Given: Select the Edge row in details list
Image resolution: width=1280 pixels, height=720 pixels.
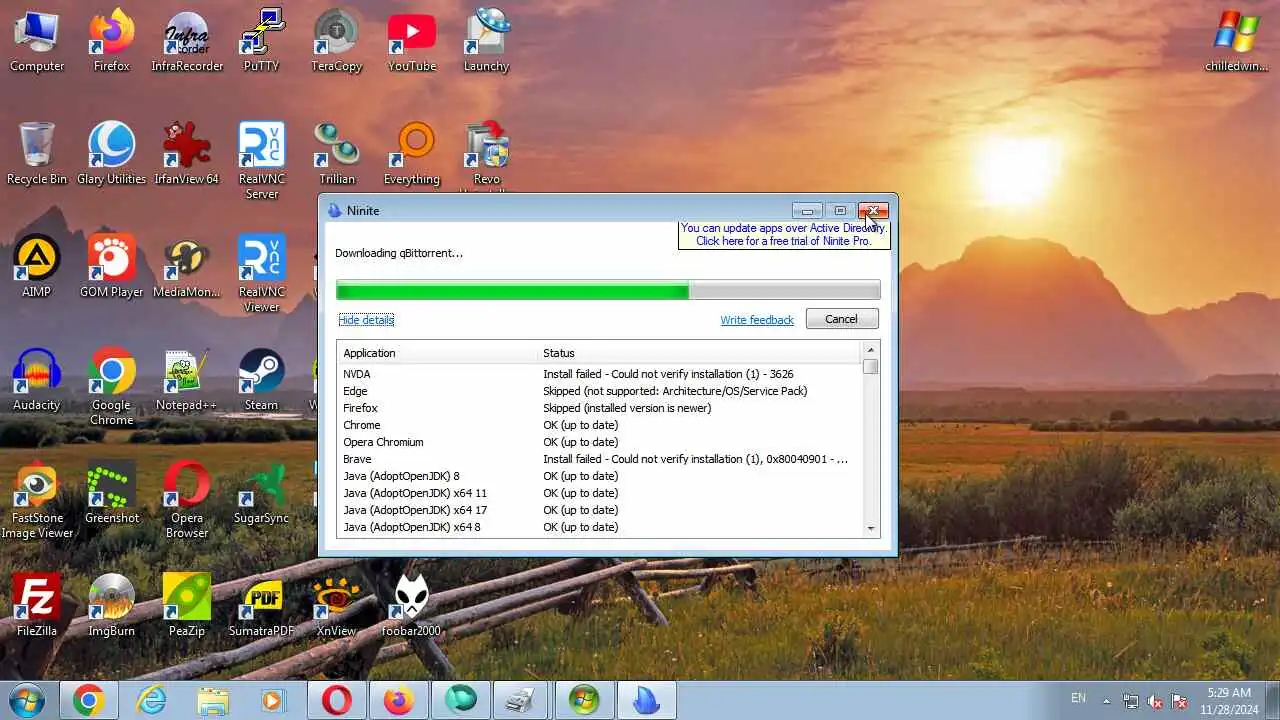Looking at the screenshot, I should 599,391.
